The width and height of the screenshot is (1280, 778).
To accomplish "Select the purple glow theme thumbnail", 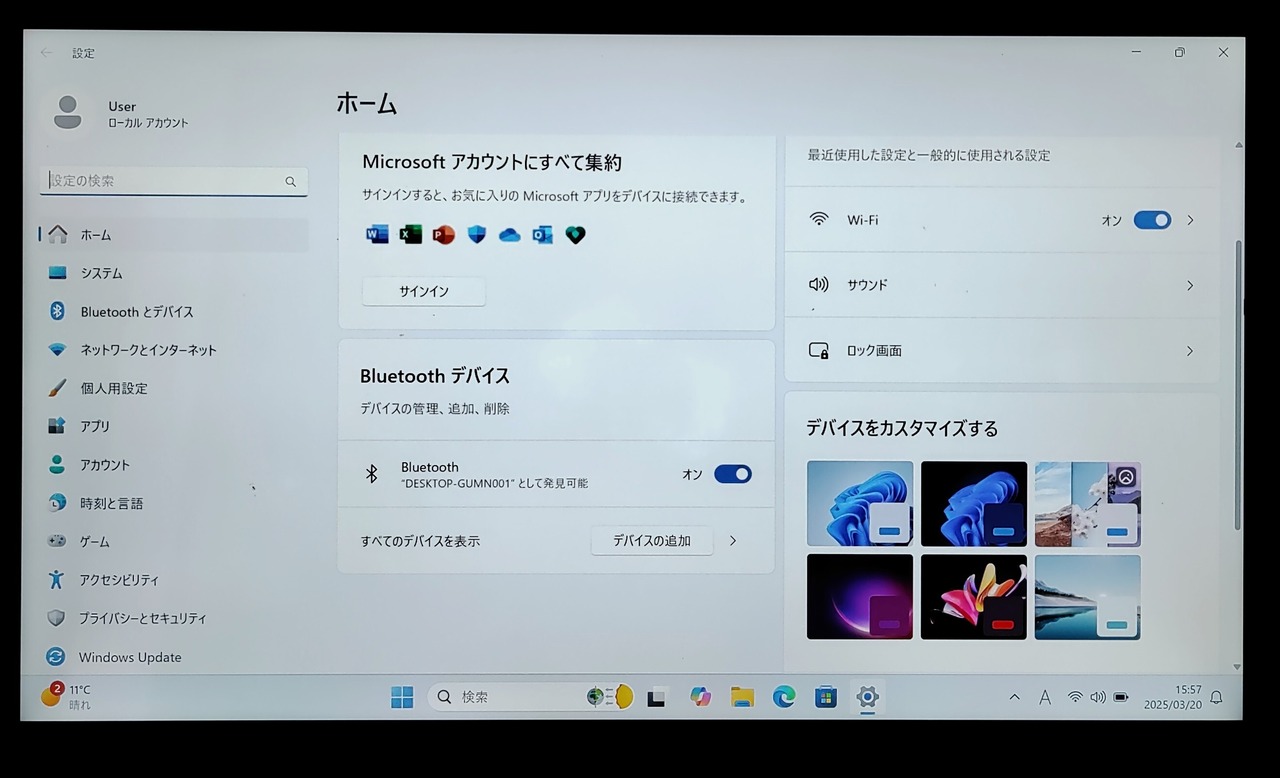I will tap(860, 597).
